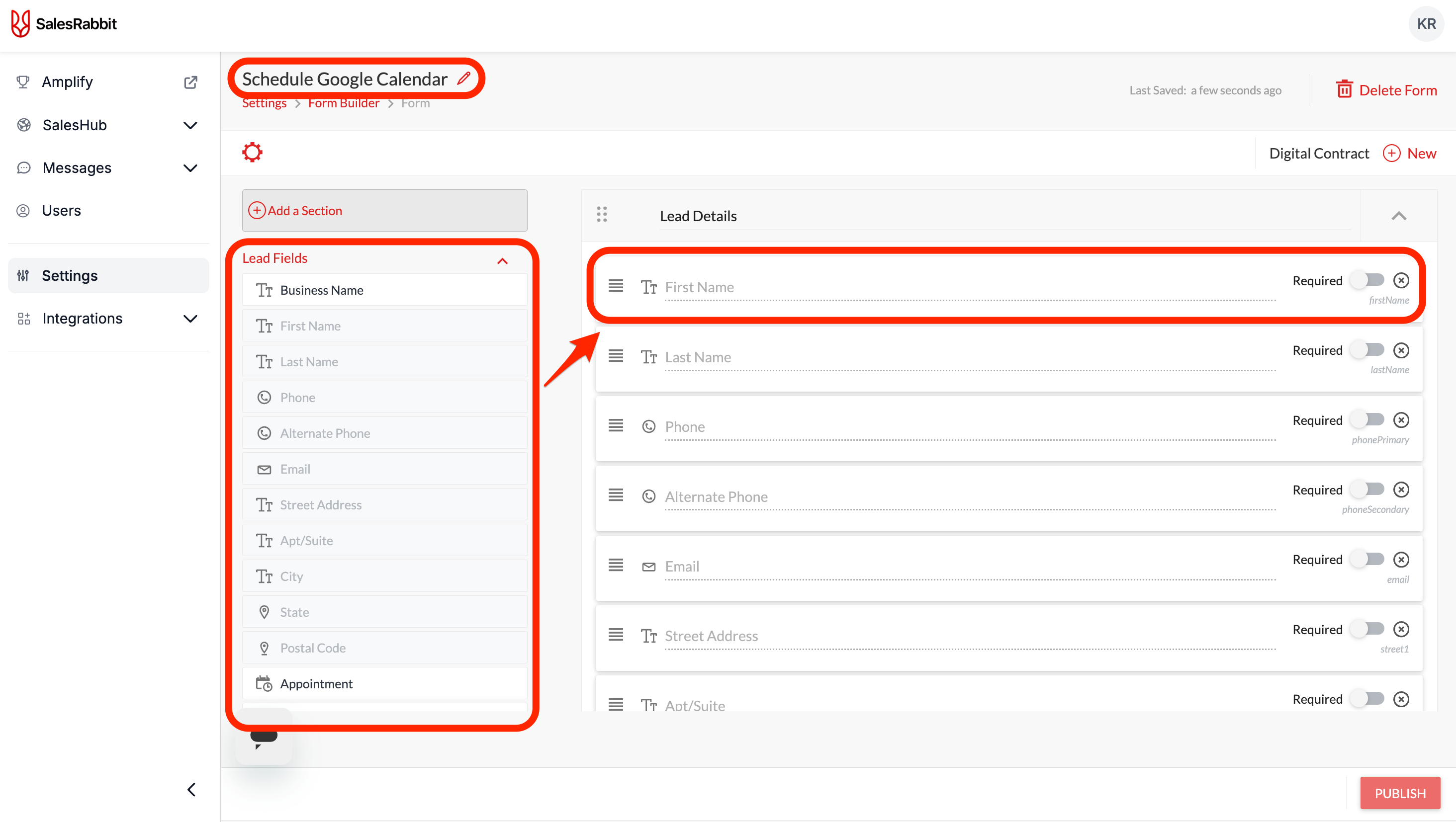The image size is (1456, 822).
Task: Click the chat bubble widget icon
Action: pyautogui.click(x=264, y=737)
